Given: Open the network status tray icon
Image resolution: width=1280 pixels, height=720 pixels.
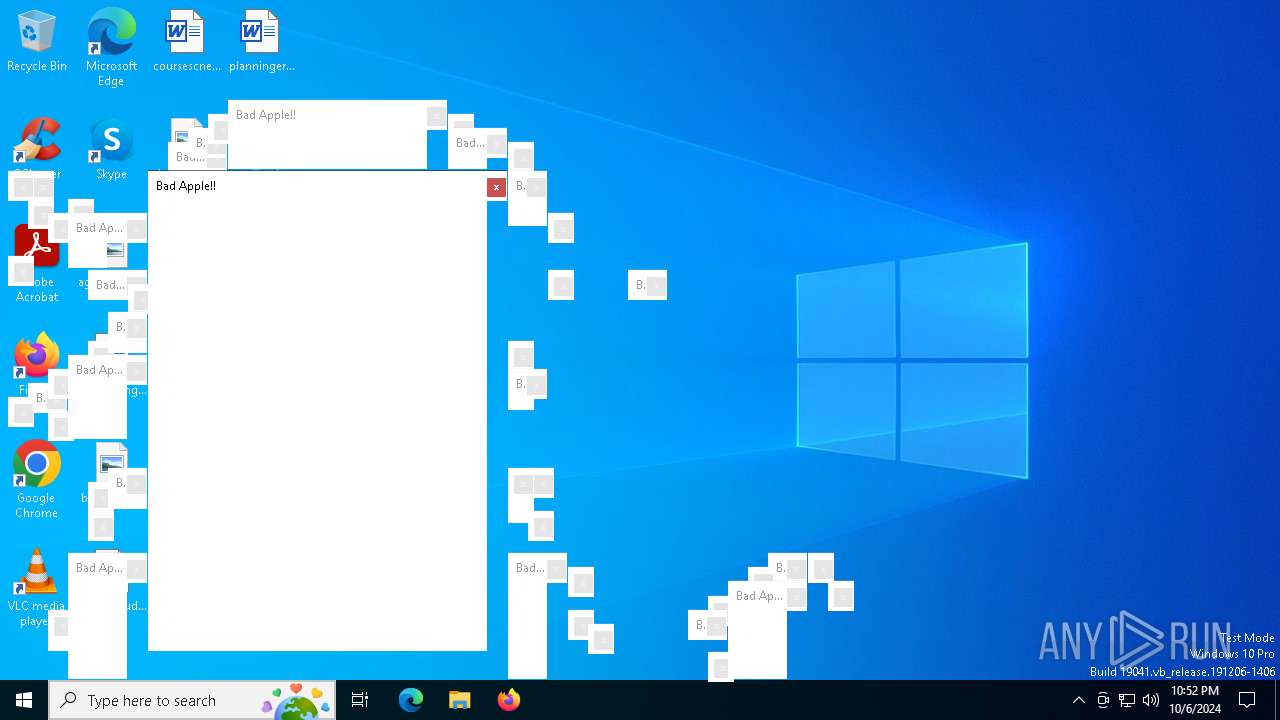Looking at the screenshot, I should tap(1127, 700).
